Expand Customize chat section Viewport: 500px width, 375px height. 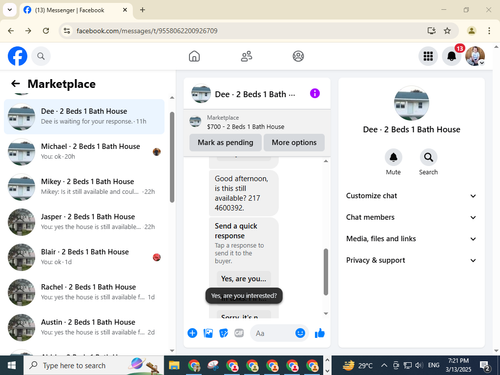pos(411,196)
